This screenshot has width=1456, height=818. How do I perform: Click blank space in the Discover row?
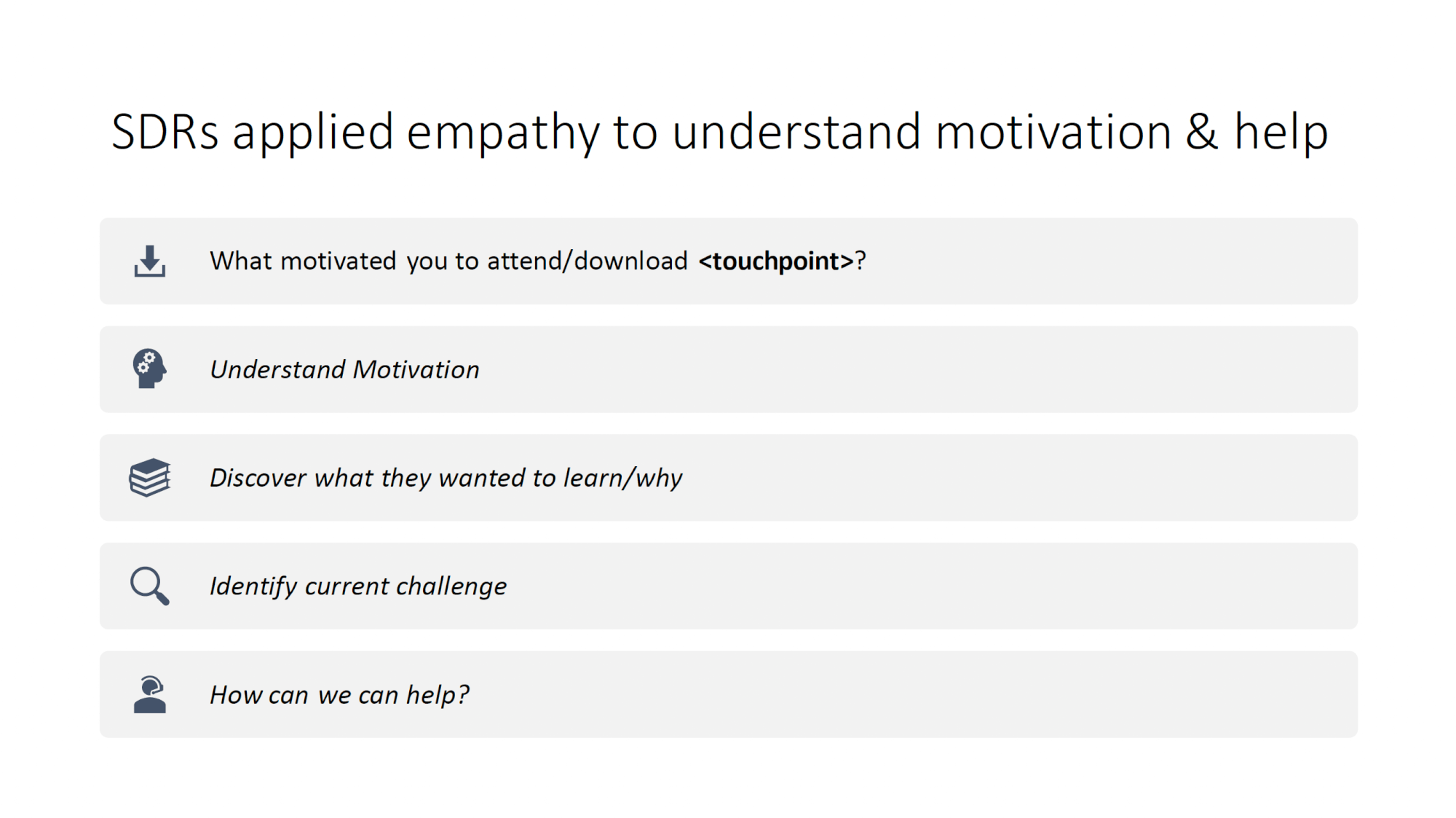(x=1019, y=478)
